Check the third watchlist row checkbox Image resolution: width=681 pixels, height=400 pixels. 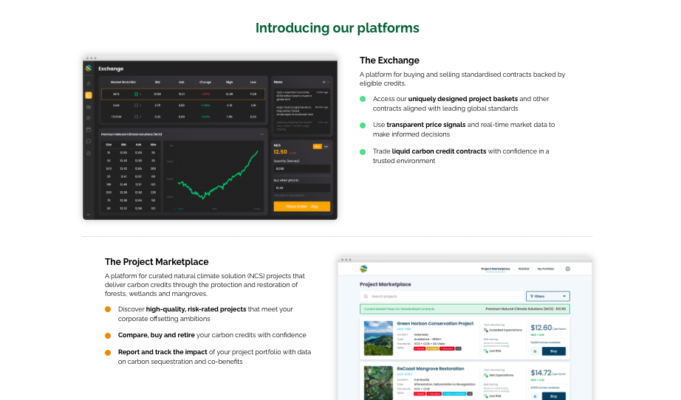tap(136, 116)
